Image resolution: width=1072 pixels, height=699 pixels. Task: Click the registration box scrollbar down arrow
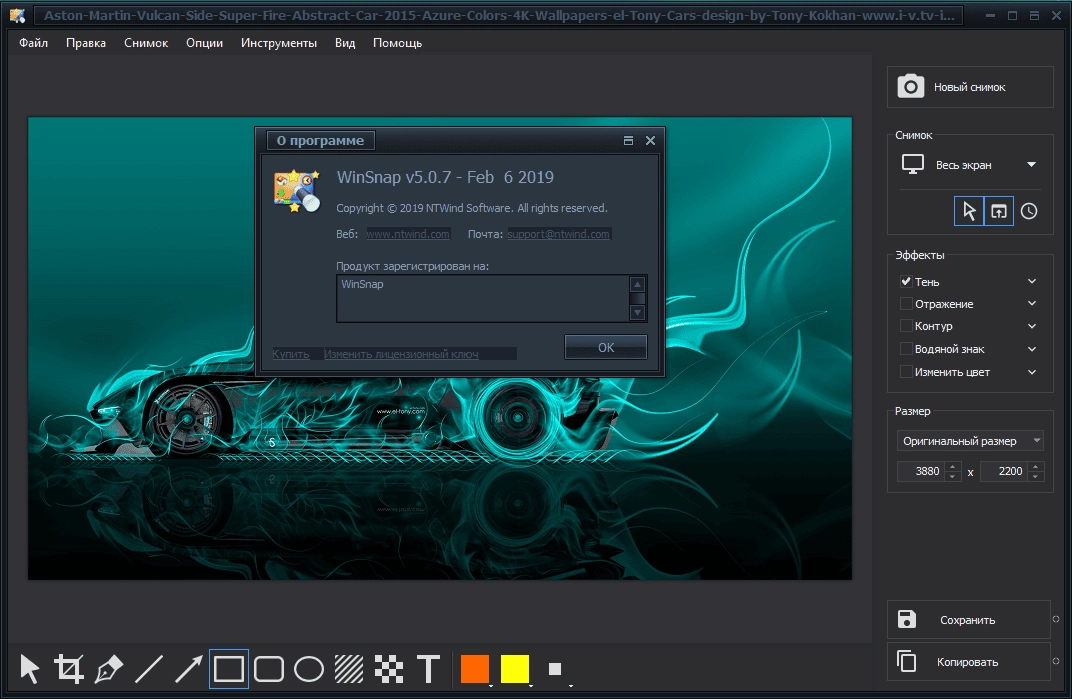click(x=637, y=313)
